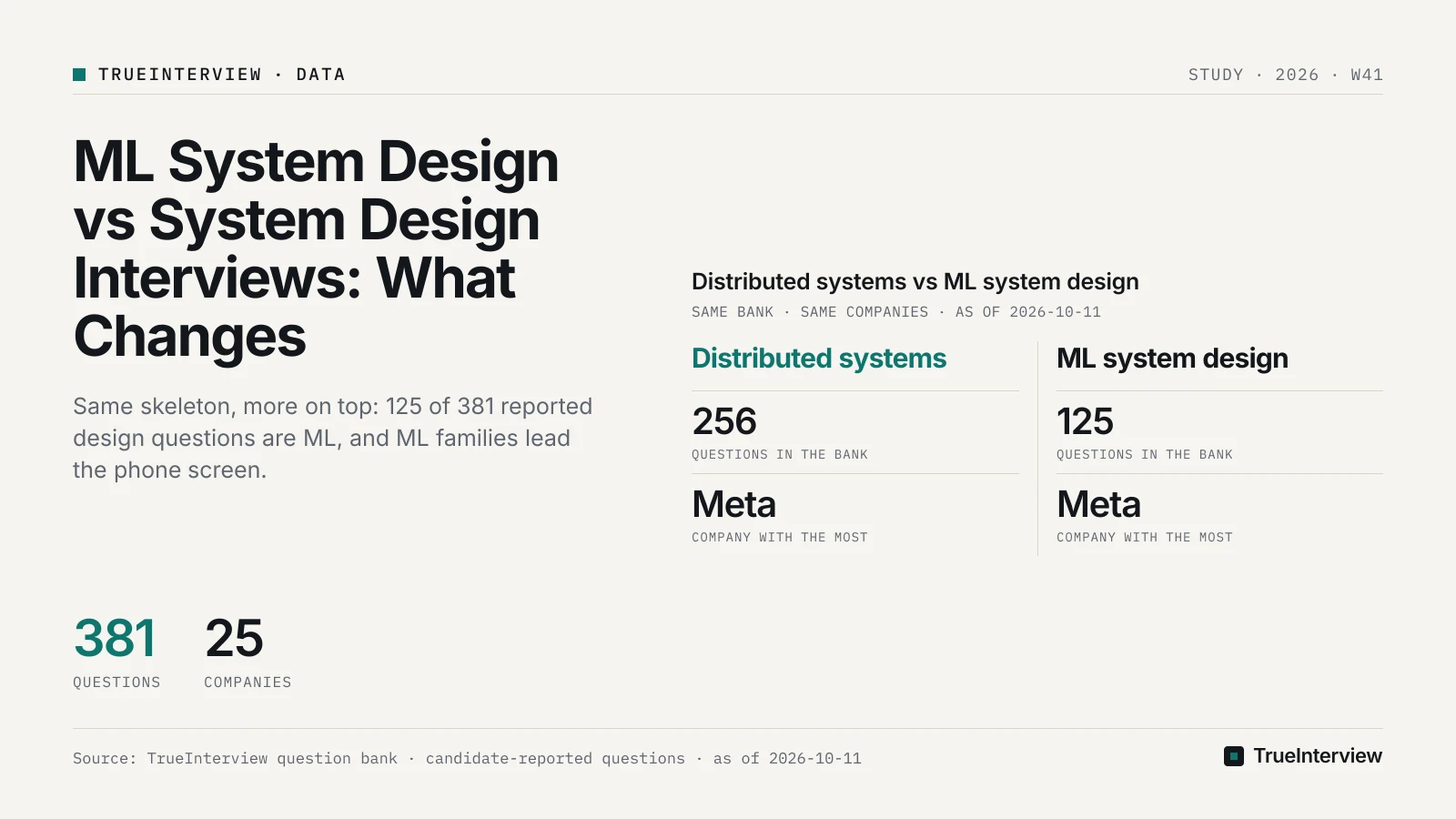Image resolution: width=1456 pixels, height=819 pixels.
Task: Click the teal "Distributed systems" column heading
Action: coord(819,359)
